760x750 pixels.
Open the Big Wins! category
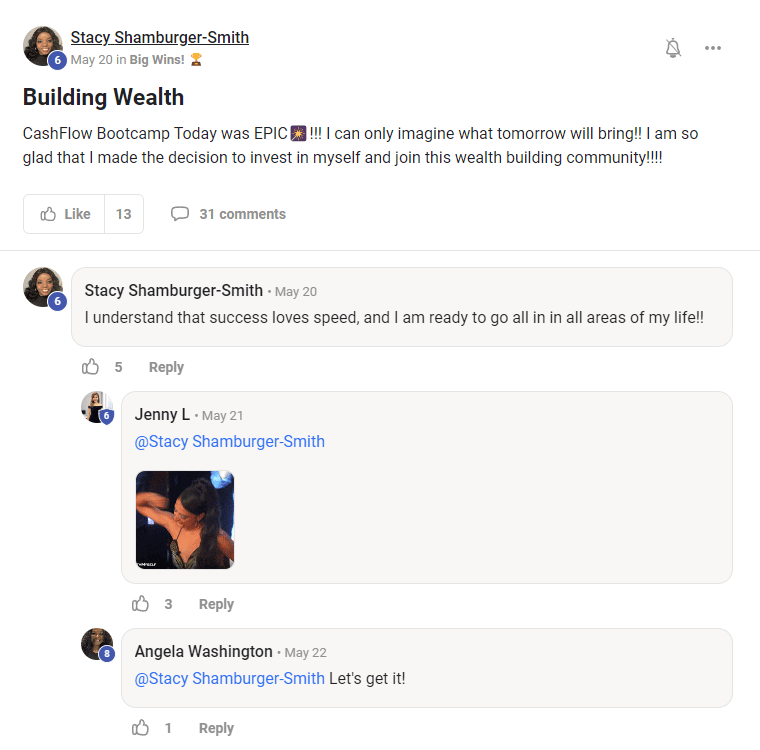(158, 60)
